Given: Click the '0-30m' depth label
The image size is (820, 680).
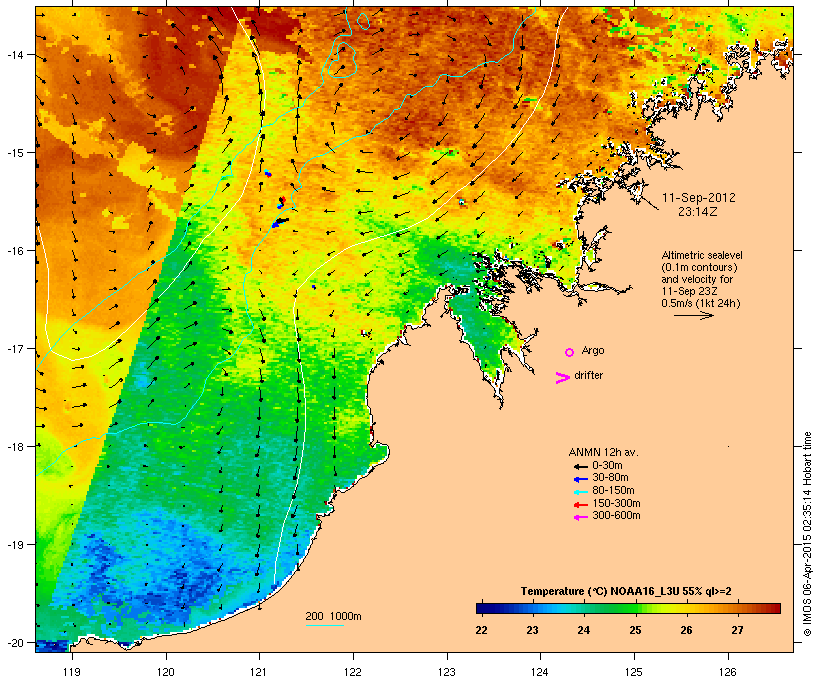Looking at the screenshot, I should (x=607, y=466).
